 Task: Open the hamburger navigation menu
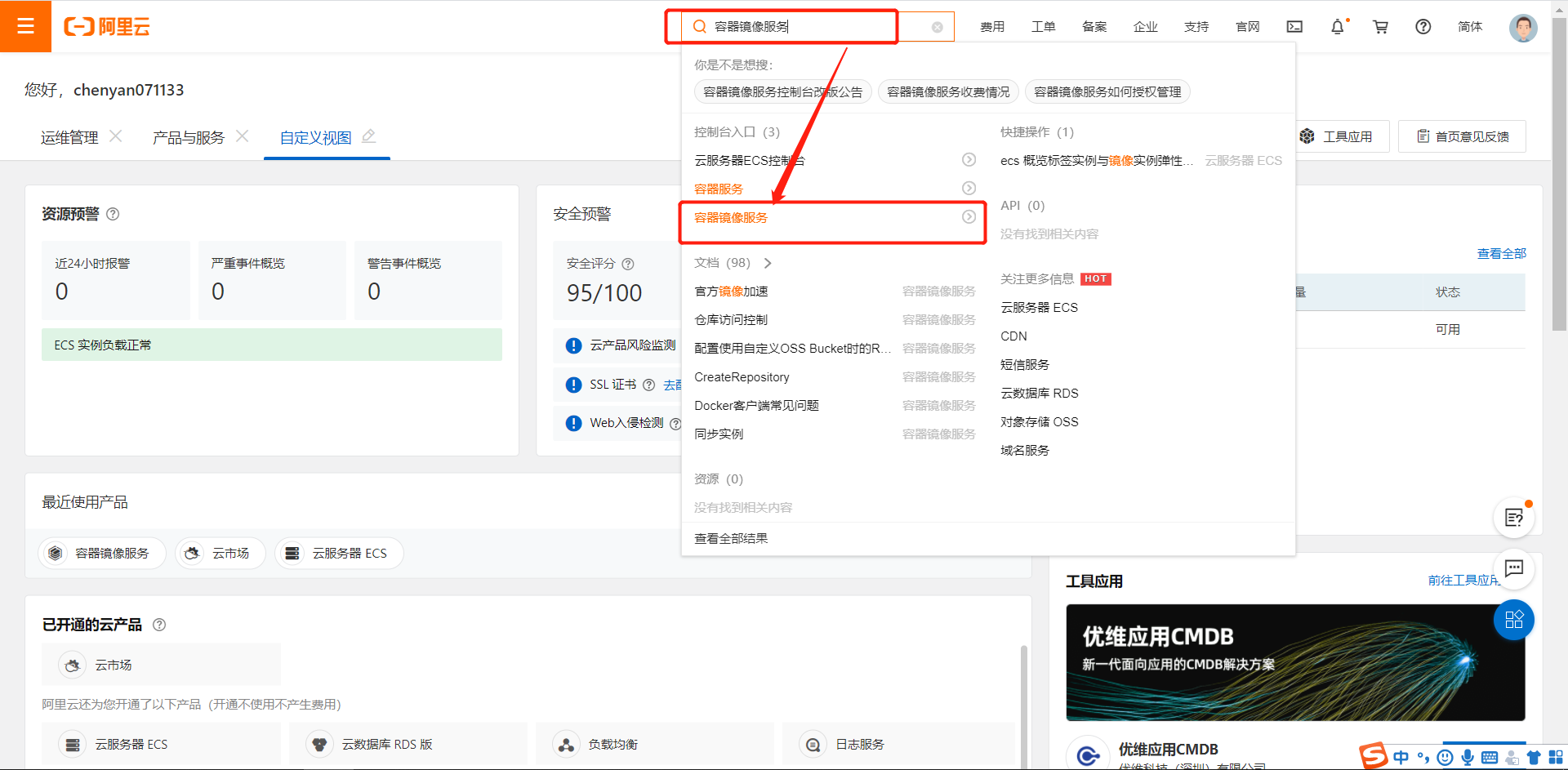25,25
